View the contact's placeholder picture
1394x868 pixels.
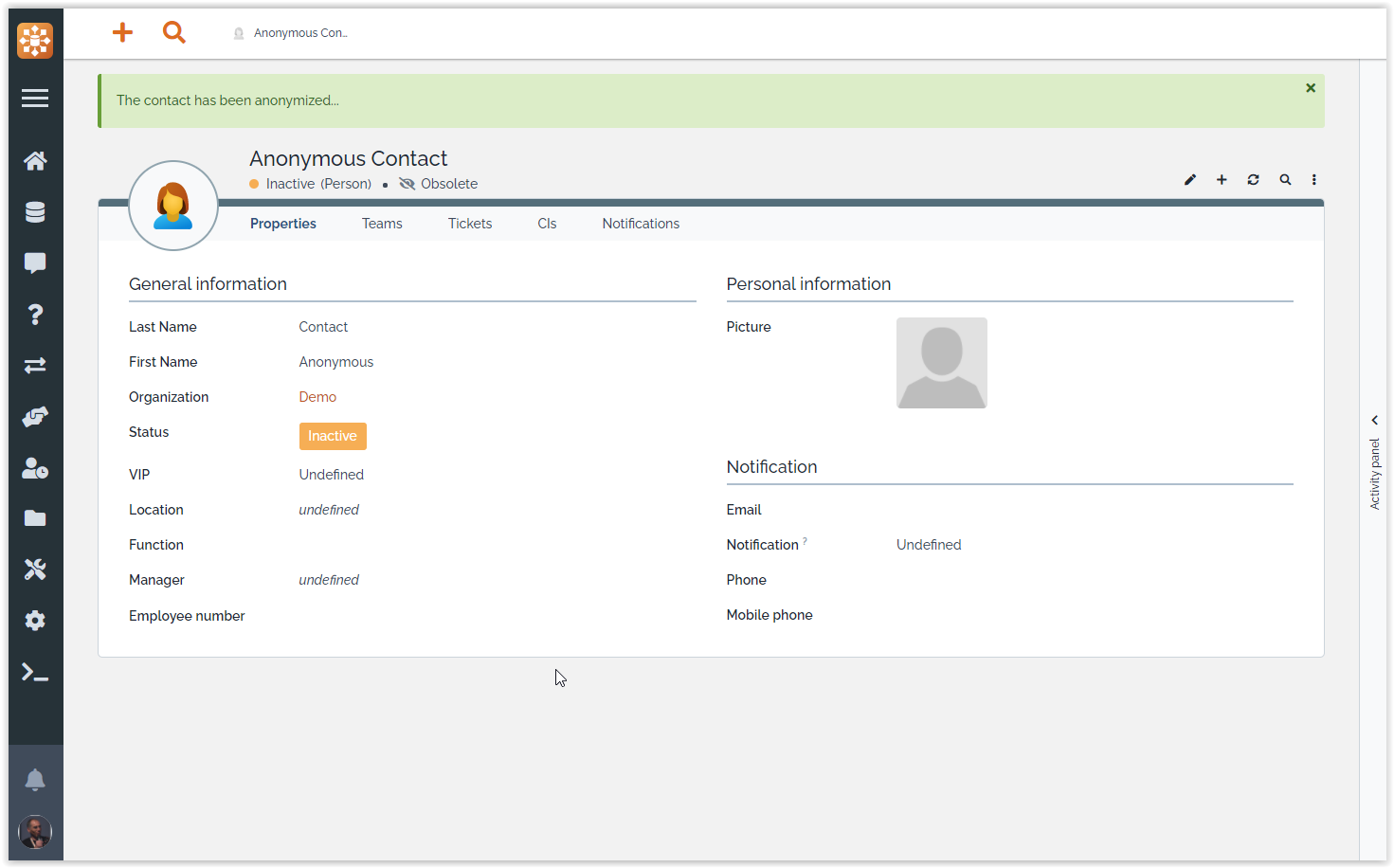941,363
